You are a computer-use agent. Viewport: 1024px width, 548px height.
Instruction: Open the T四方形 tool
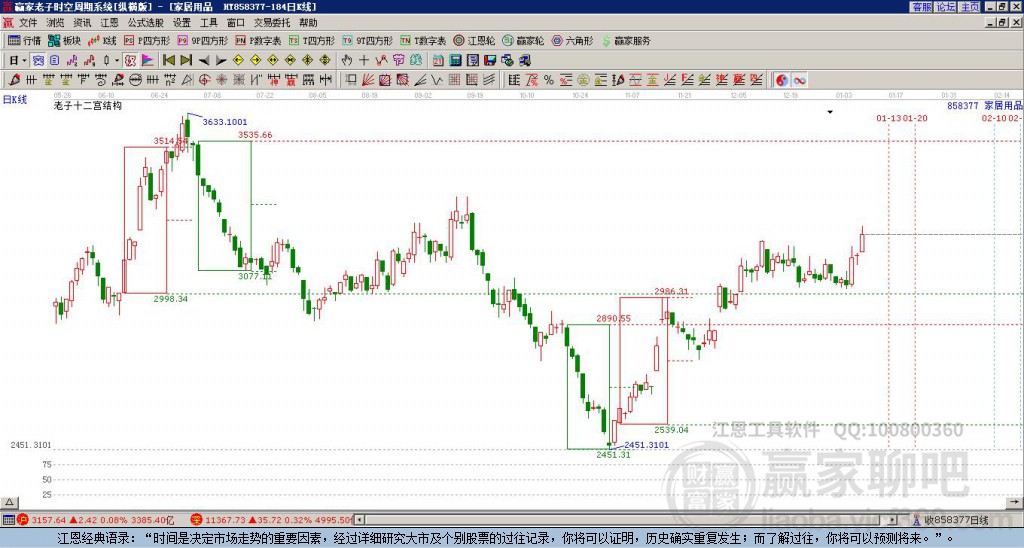pos(312,40)
